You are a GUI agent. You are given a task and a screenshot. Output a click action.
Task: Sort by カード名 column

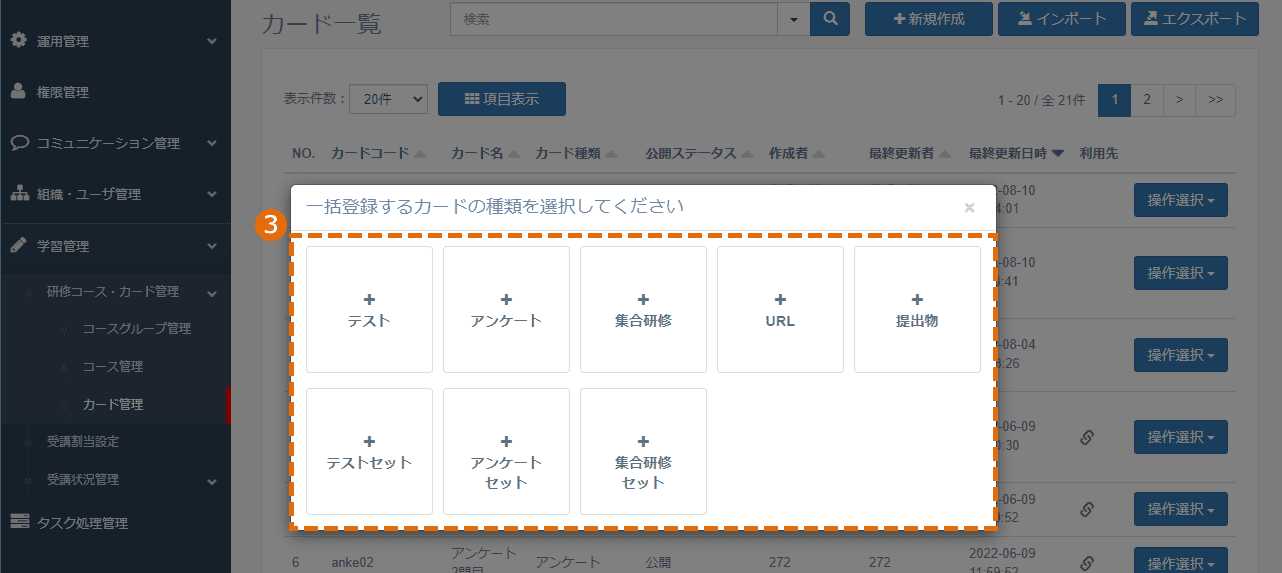coord(484,154)
